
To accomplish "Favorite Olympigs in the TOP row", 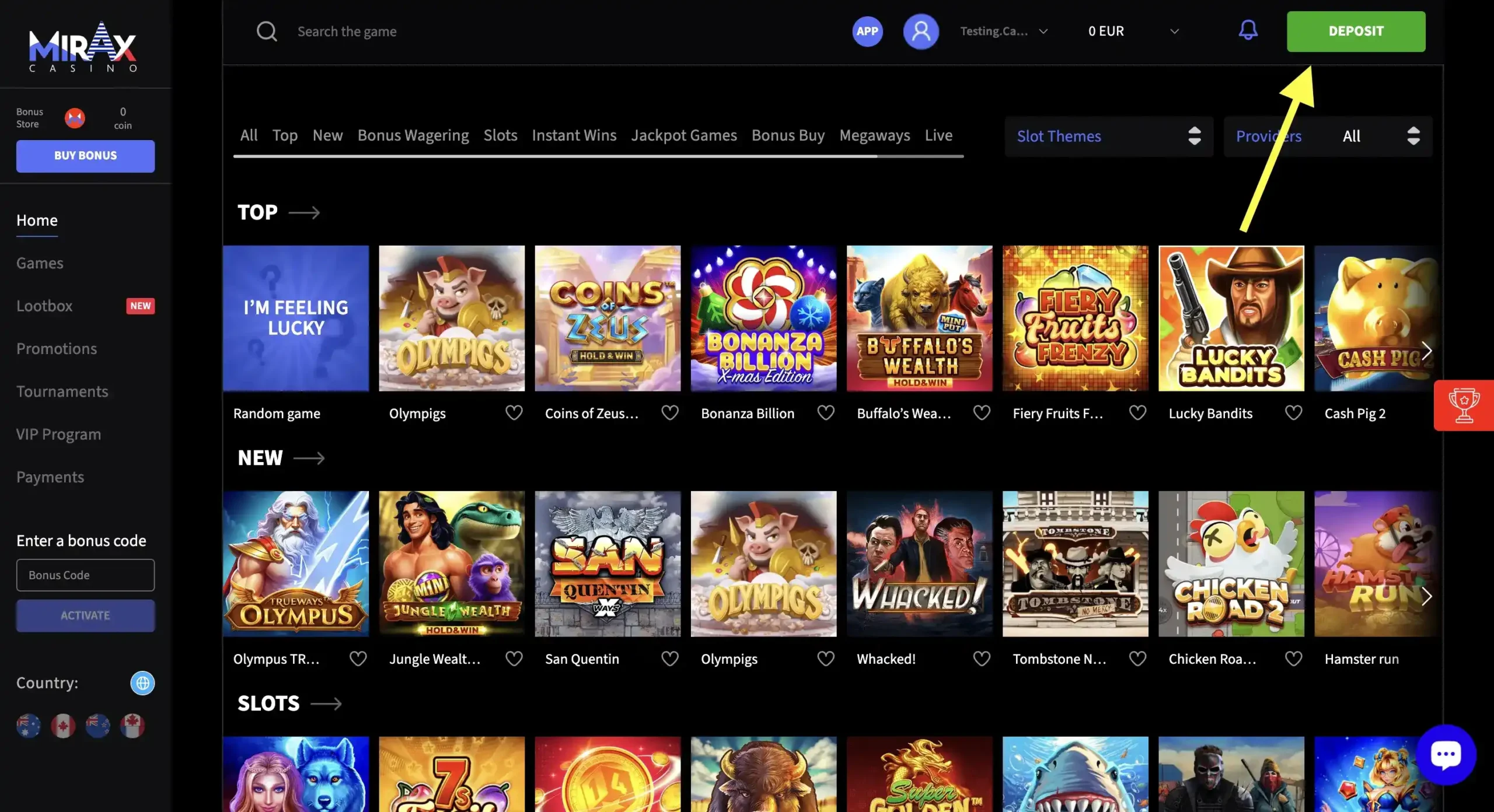I will coord(514,413).
